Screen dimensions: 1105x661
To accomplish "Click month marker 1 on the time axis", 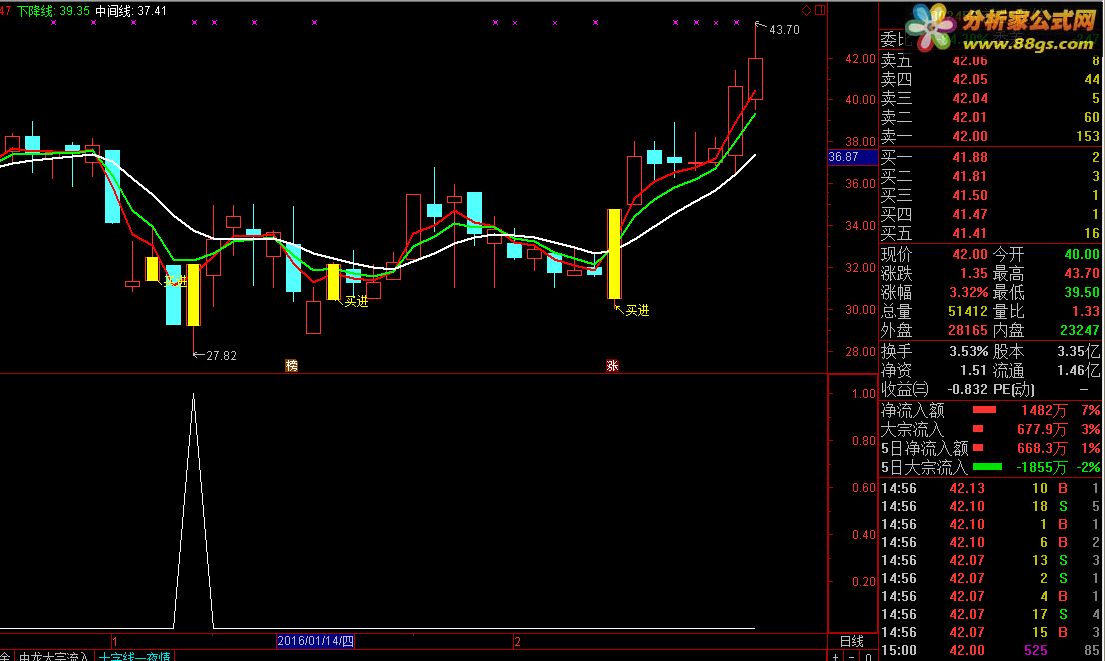I will 114,641.
